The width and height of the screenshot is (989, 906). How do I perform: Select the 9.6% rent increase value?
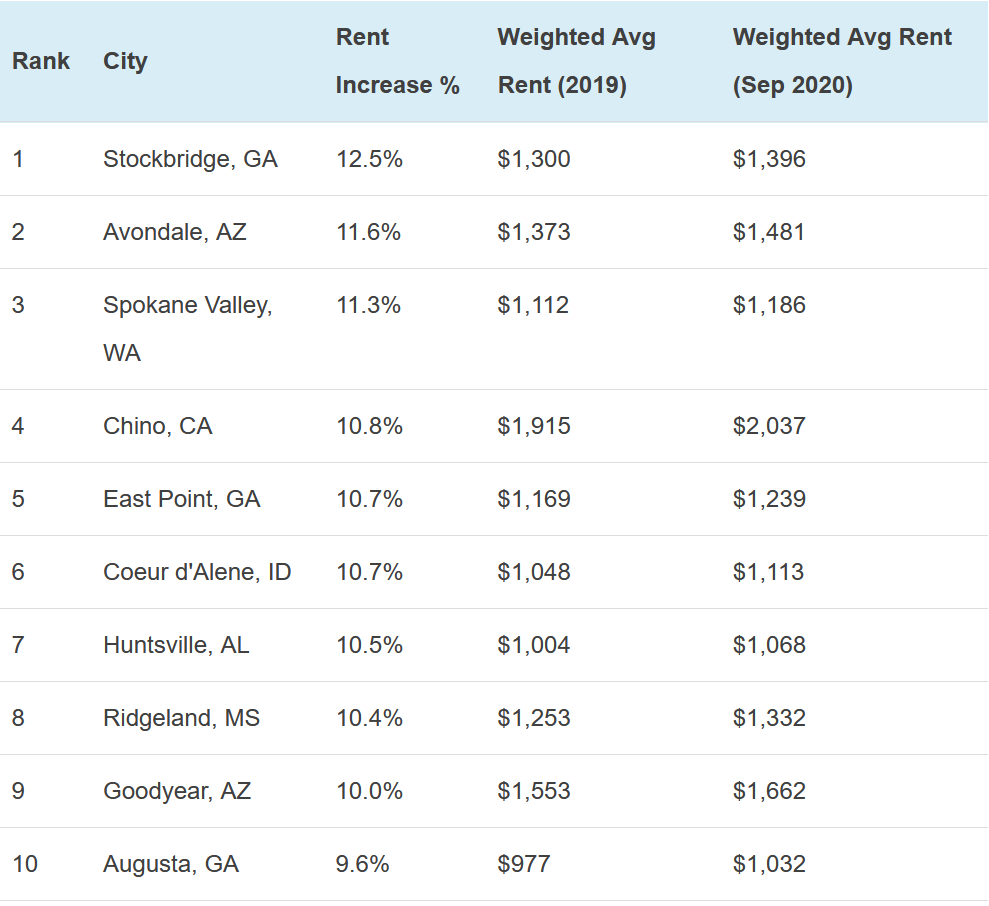363,864
